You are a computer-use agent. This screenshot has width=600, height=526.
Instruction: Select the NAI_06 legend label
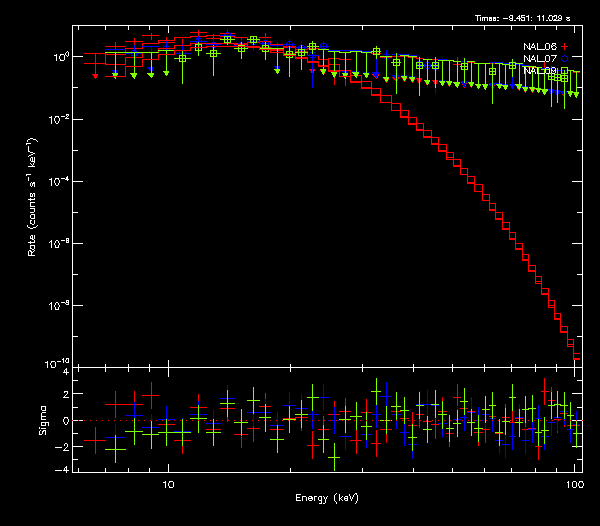point(539,47)
